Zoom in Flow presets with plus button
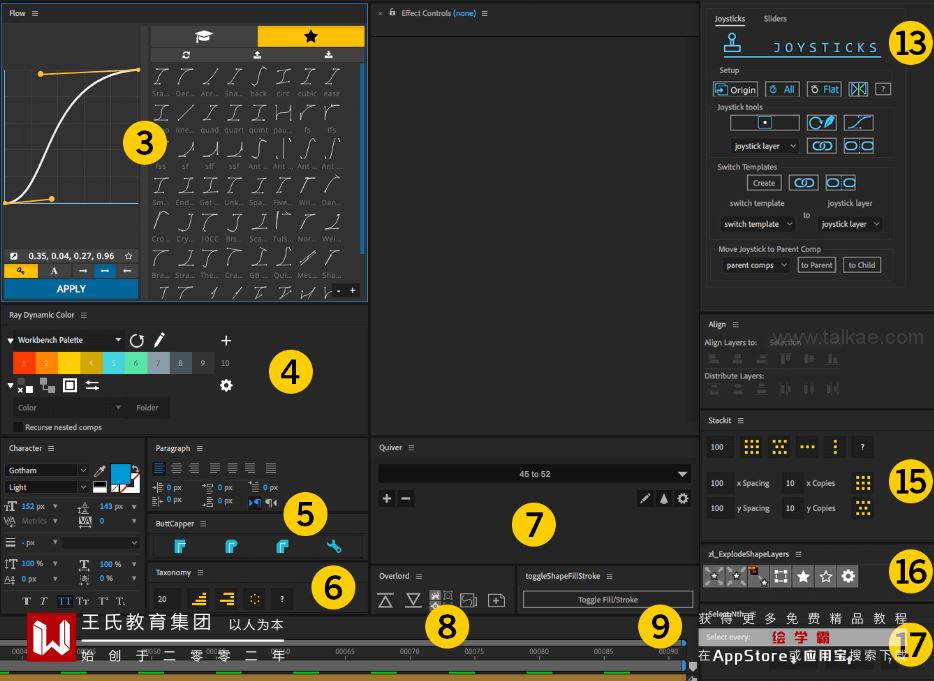 click(353, 291)
